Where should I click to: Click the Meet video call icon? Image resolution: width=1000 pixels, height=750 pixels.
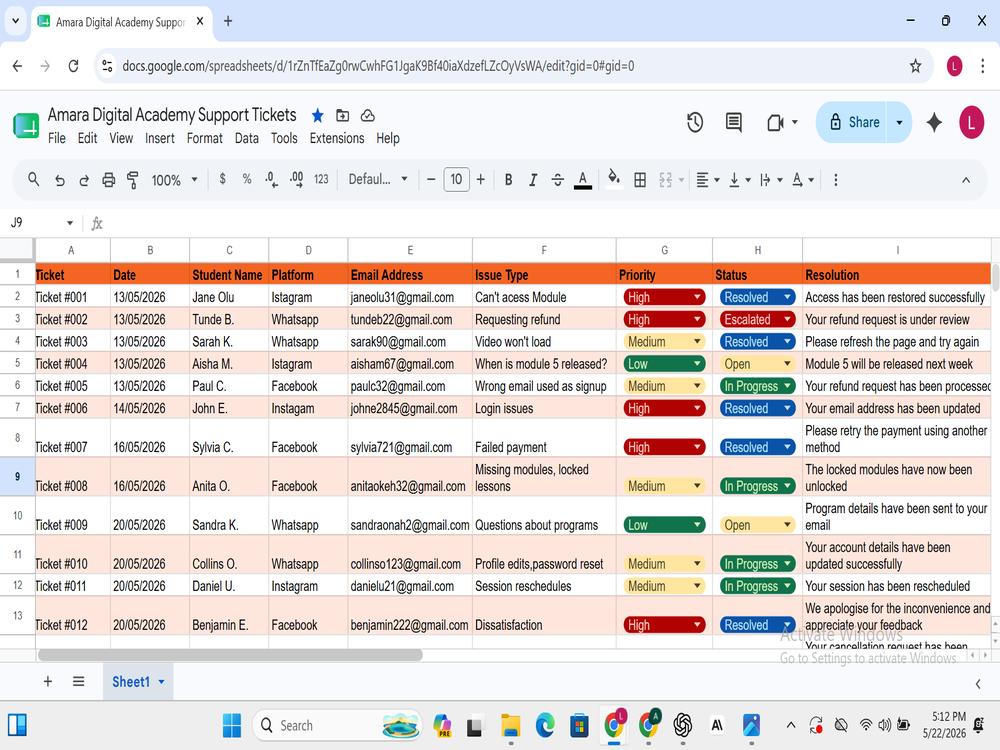pyautogui.click(x=775, y=122)
